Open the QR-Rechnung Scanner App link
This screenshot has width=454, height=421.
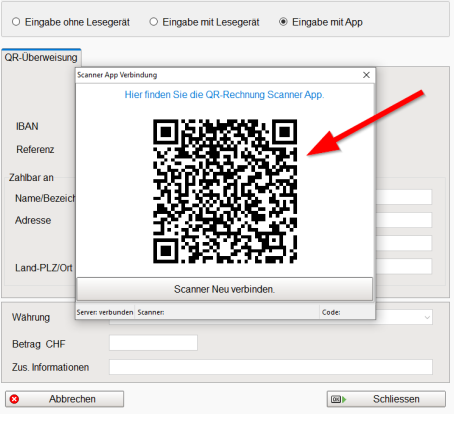click(224, 95)
